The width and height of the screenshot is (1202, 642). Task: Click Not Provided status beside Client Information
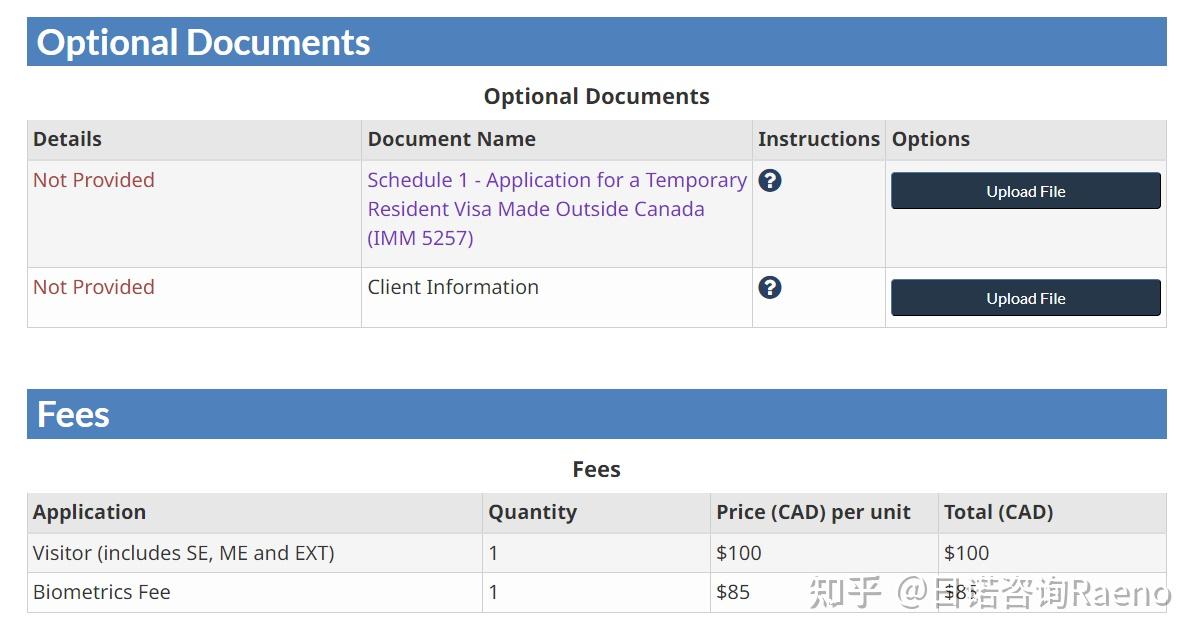click(x=94, y=288)
